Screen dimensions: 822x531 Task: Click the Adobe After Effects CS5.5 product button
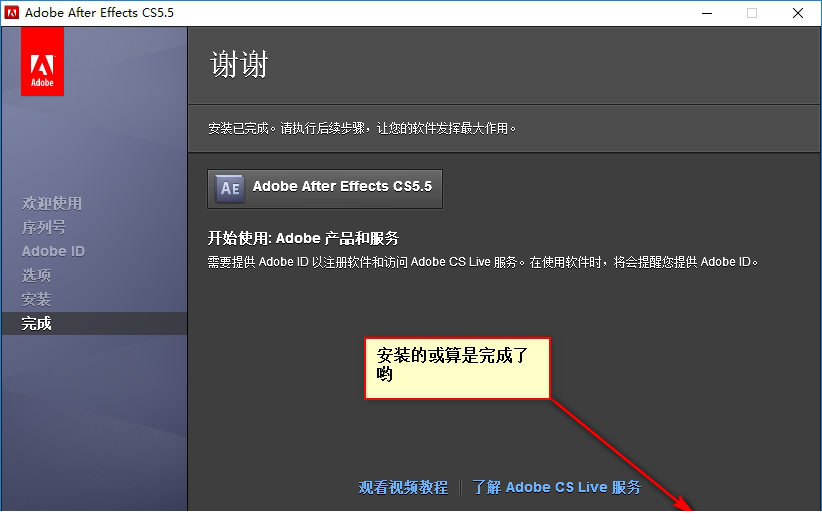click(325, 189)
